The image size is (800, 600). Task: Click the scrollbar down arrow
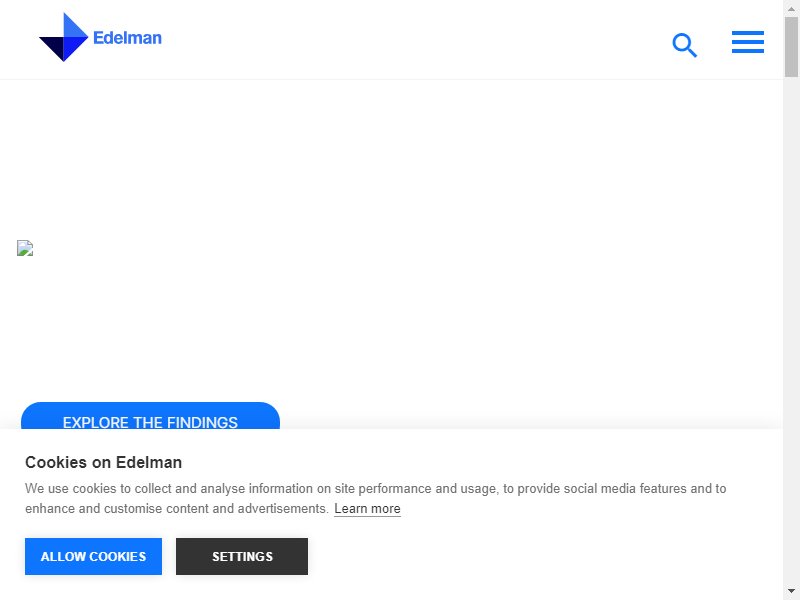pyautogui.click(x=791, y=592)
